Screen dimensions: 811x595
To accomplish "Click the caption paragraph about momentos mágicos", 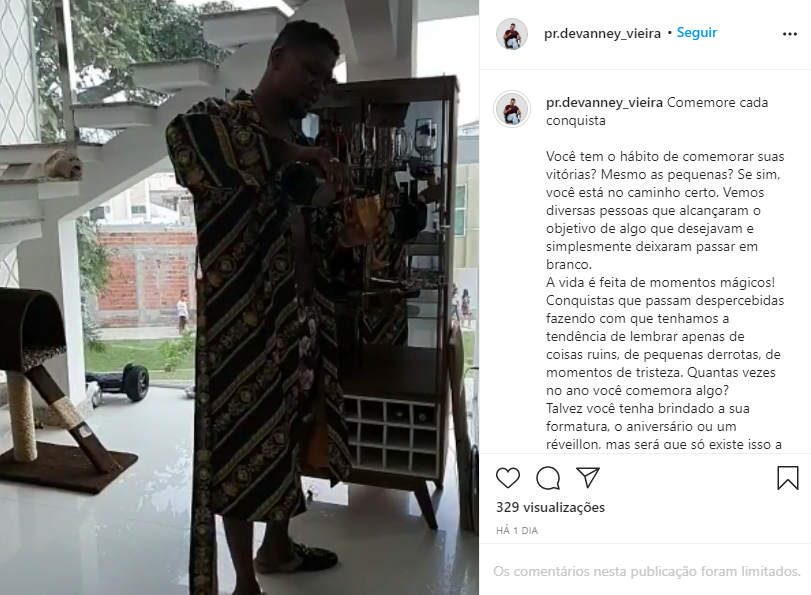I will click(x=665, y=336).
